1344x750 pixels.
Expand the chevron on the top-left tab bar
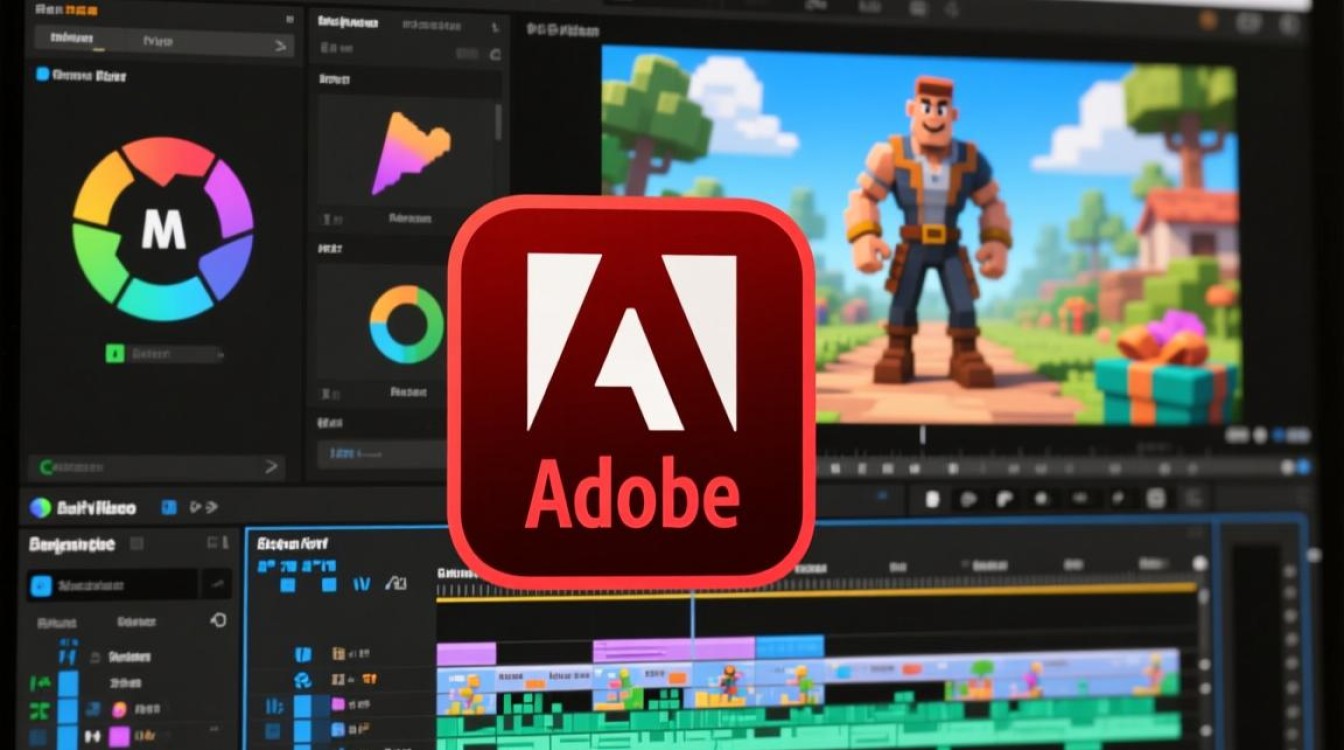tap(279, 43)
